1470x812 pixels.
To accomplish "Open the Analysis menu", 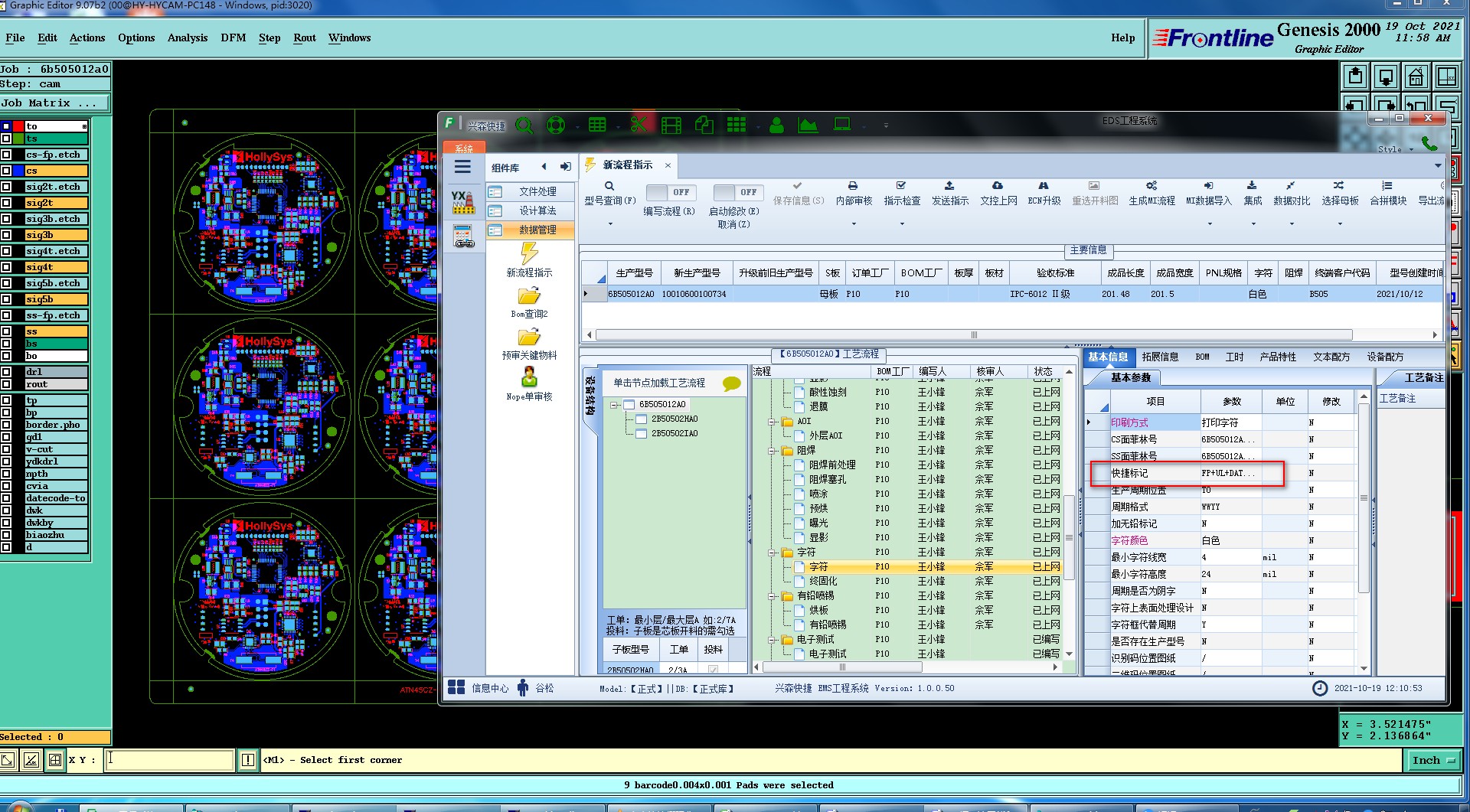I will (188, 38).
